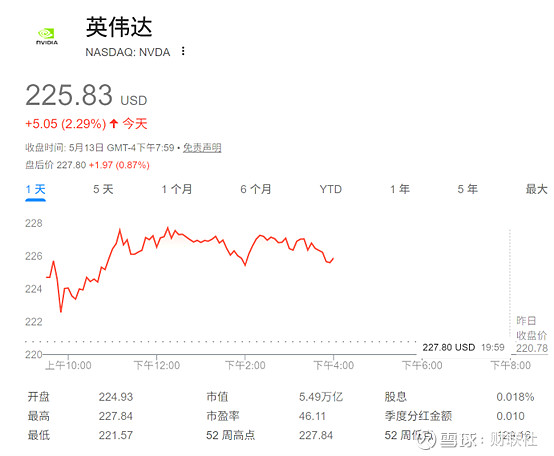The height and width of the screenshot is (456, 554).
Task: Click the 盘后价 227.80 after-hours price
Action: [x=56, y=165]
